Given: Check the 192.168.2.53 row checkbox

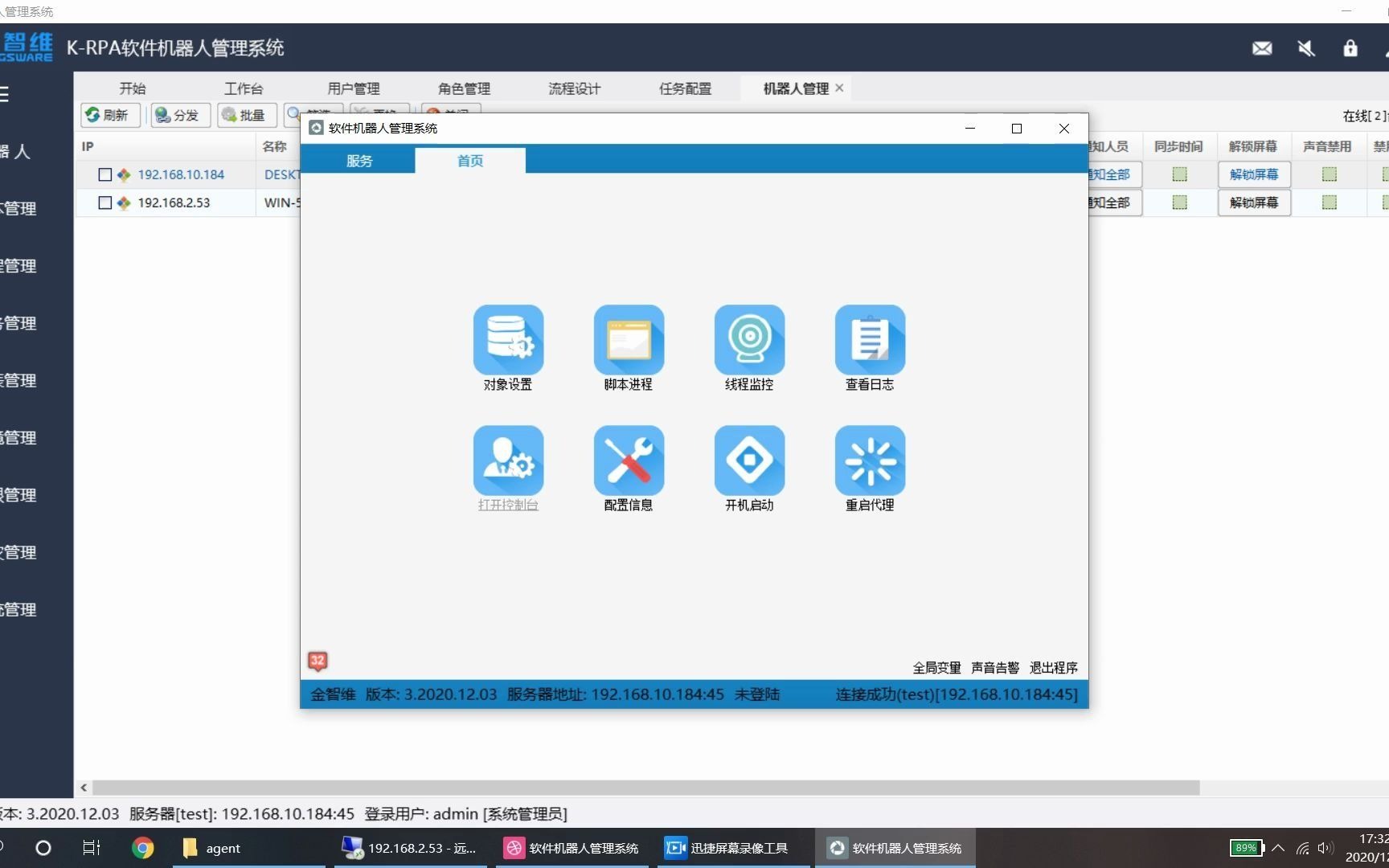Looking at the screenshot, I should point(104,203).
